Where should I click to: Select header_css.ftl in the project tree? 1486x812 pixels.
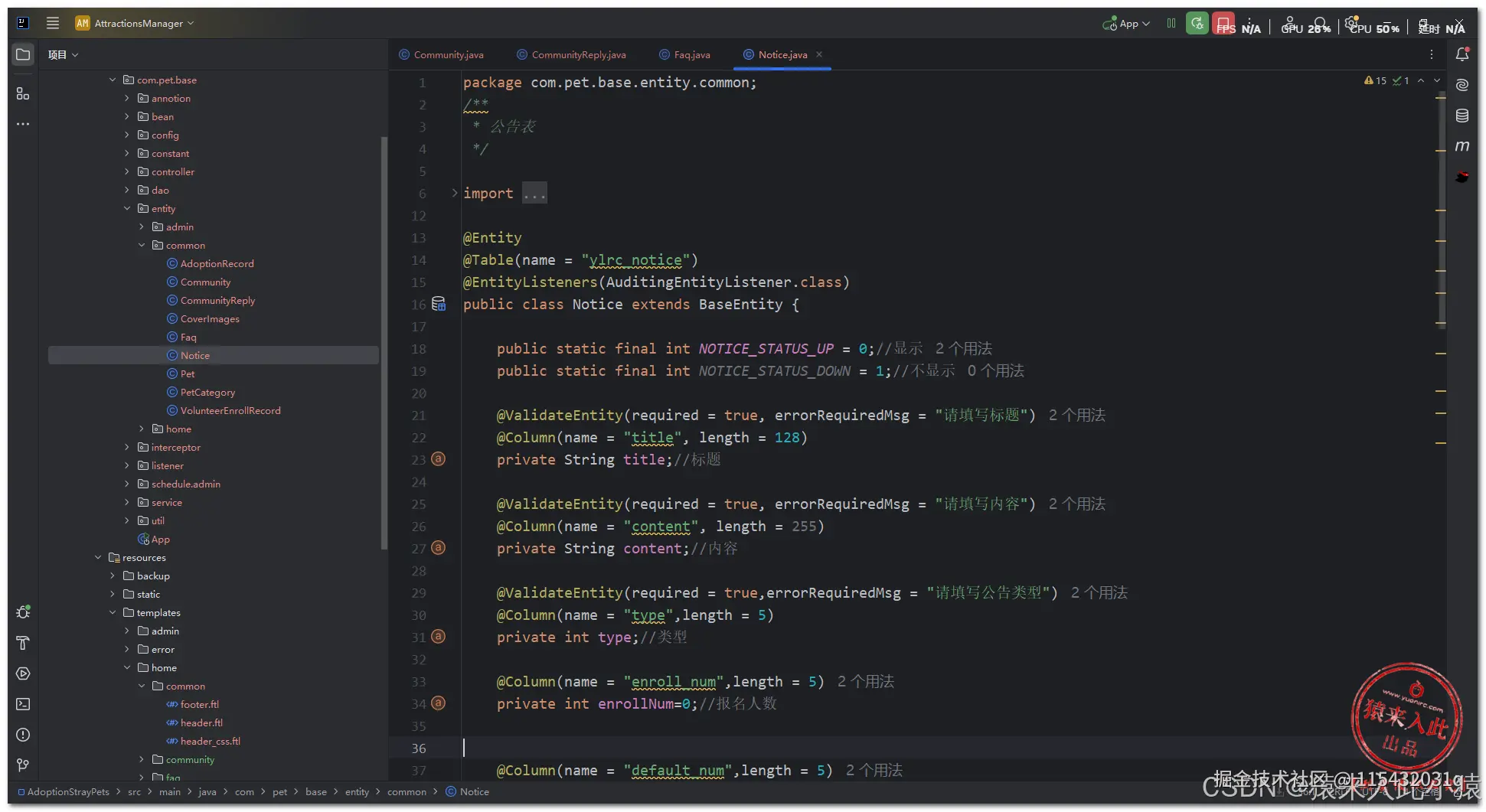(210, 741)
